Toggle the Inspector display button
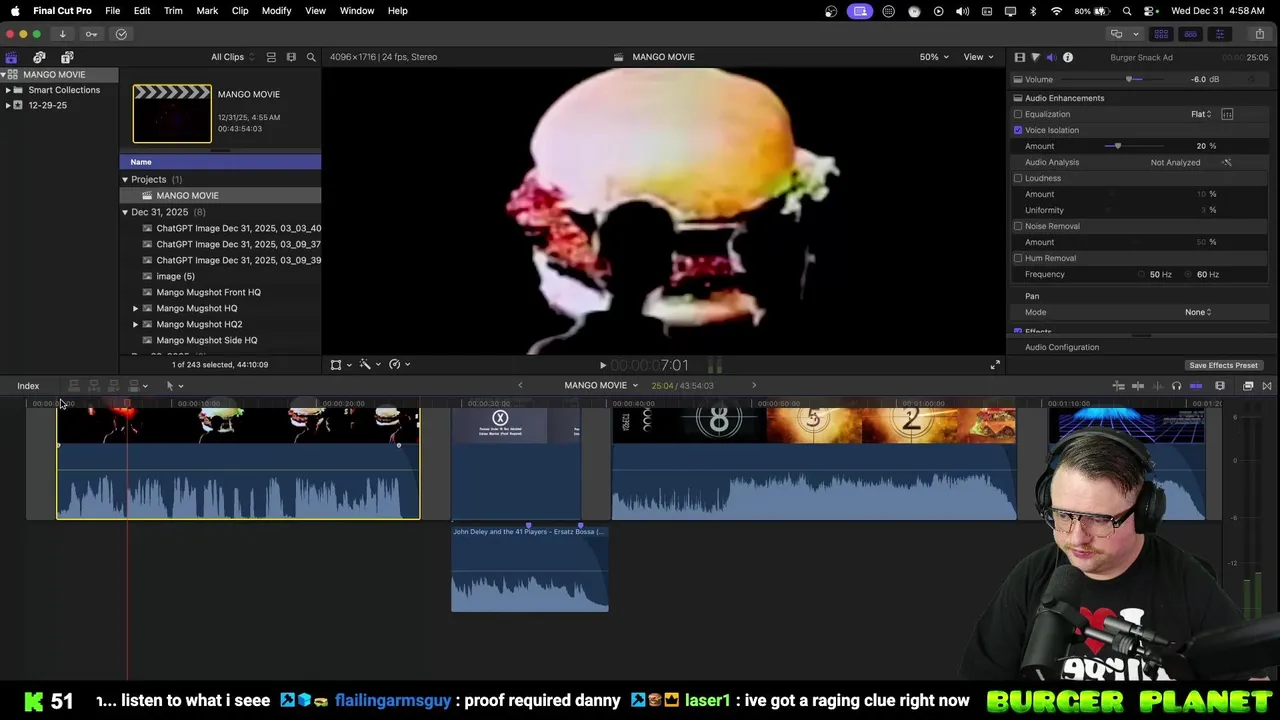The height and width of the screenshot is (720, 1280). [x=1219, y=34]
